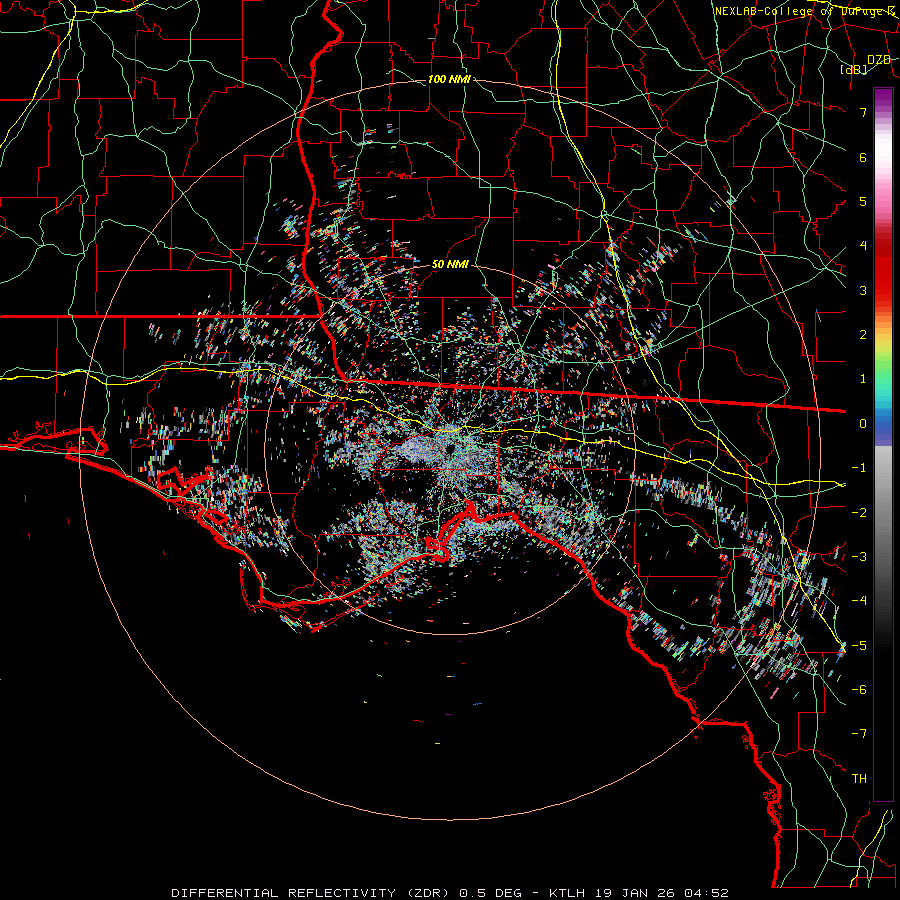Click the "-7" tick label on the color scale

859,734
